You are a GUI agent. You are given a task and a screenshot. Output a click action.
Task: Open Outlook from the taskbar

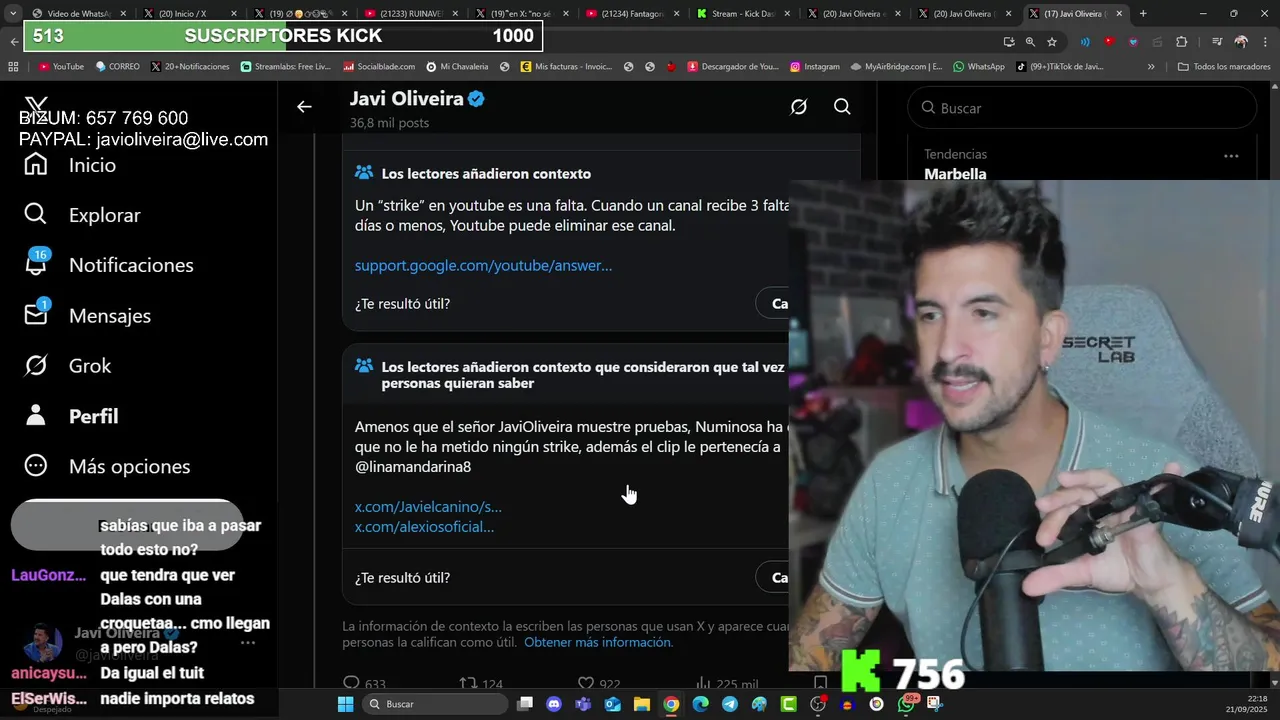[612, 704]
